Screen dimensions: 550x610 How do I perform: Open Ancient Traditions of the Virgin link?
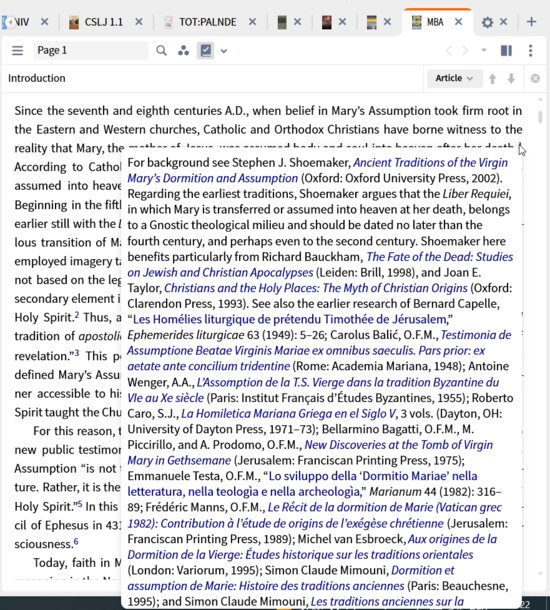(x=430, y=163)
